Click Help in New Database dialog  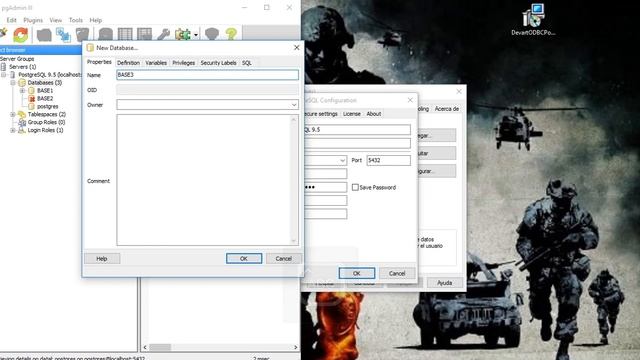[102, 258]
